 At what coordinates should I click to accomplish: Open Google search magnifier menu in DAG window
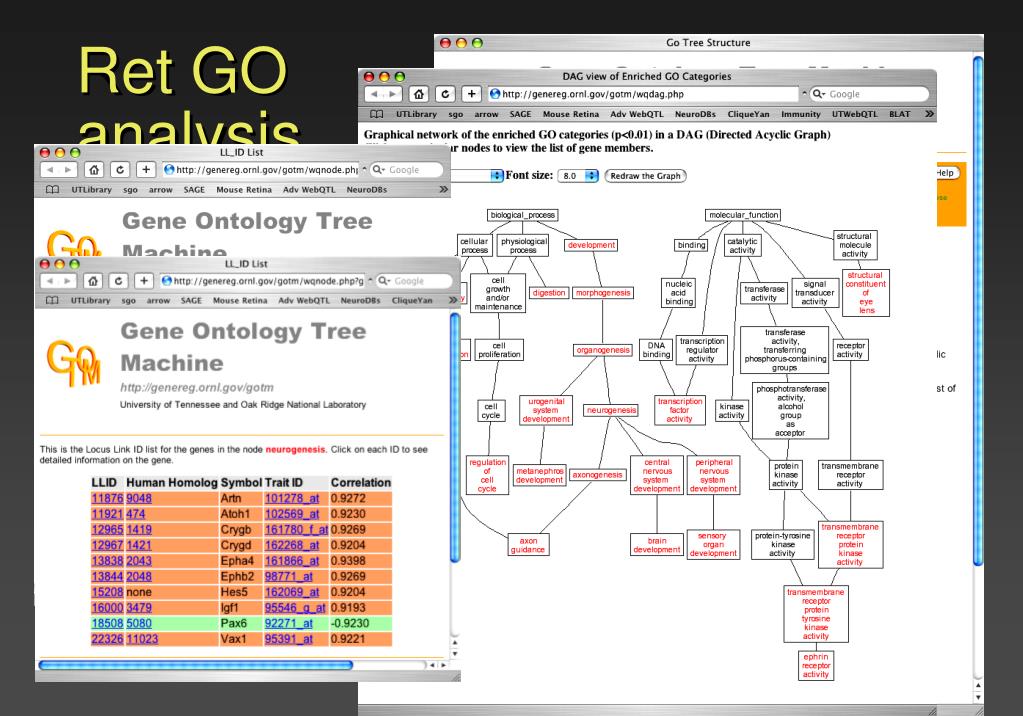(x=818, y=94)
